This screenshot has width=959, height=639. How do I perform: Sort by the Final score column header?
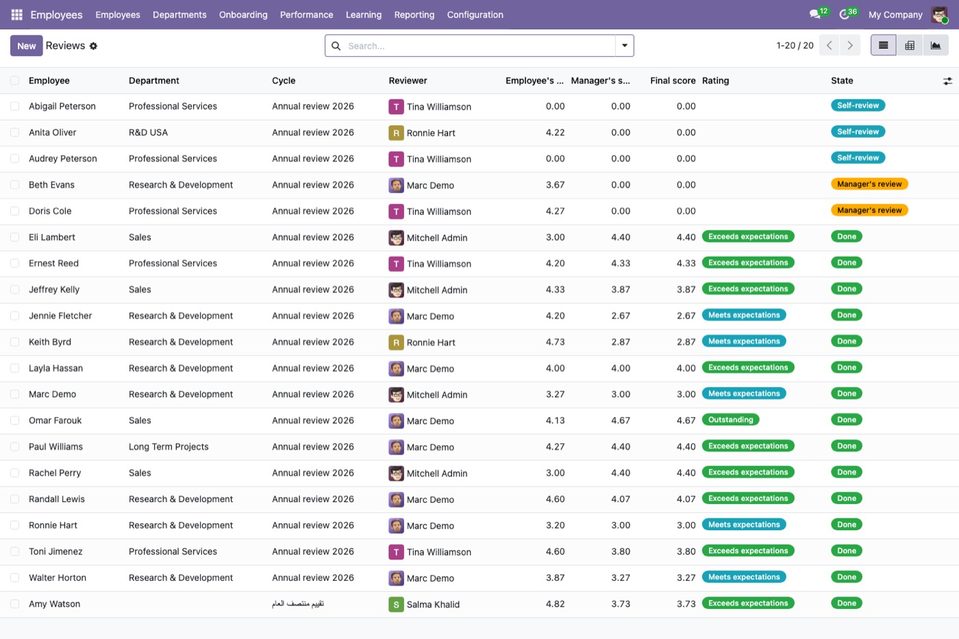672,81
